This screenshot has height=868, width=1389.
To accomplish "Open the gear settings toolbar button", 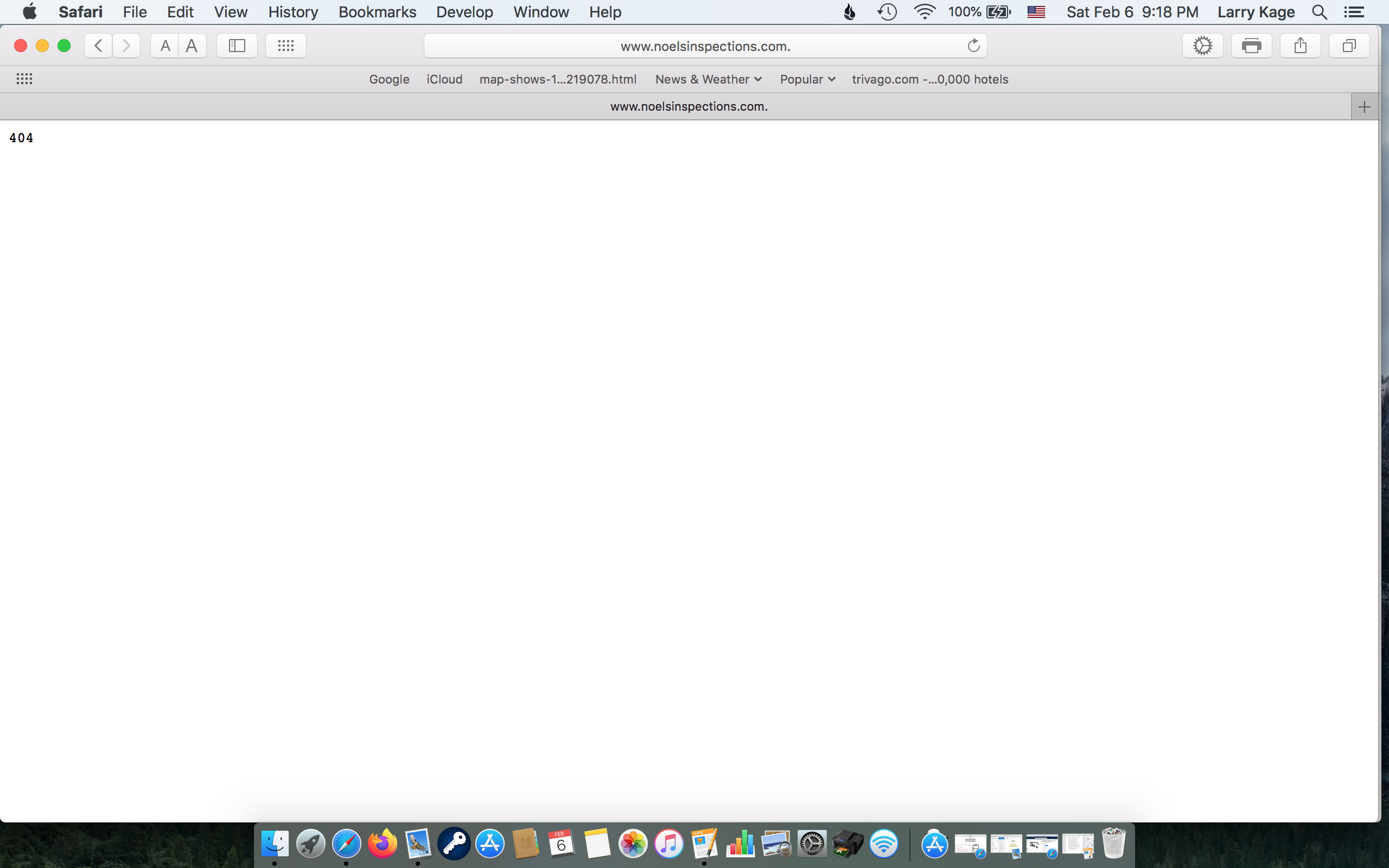I will [x=1202, y=46].
